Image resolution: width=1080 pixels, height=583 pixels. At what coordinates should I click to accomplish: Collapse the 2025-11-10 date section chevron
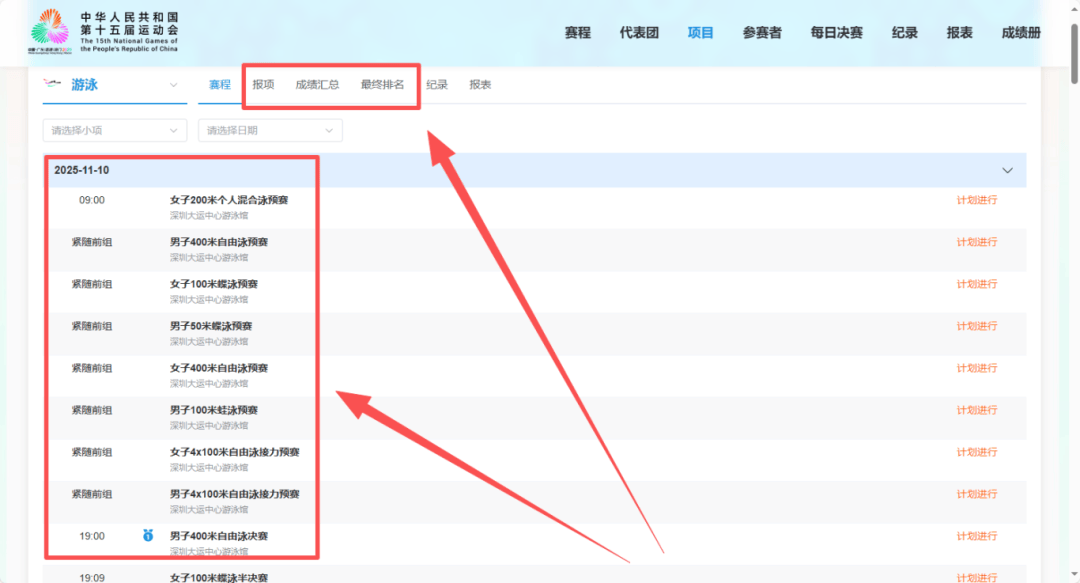tap(1008, 170)
